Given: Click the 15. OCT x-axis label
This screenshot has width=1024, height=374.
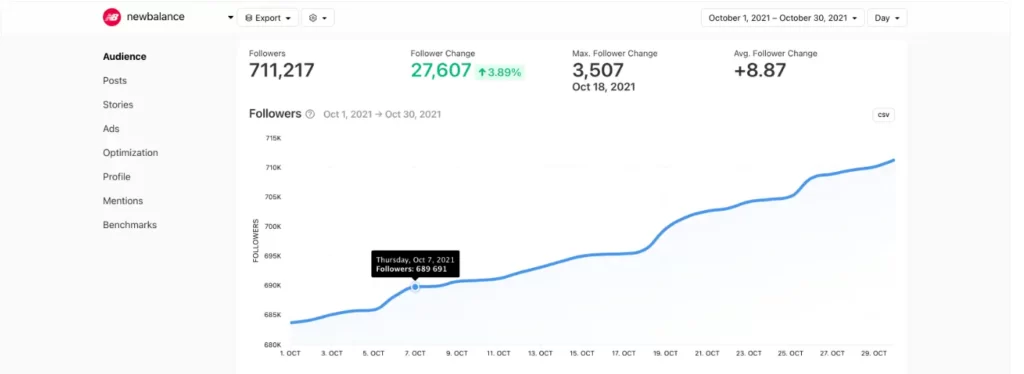Looking at the screenshot, I should 582,353.
